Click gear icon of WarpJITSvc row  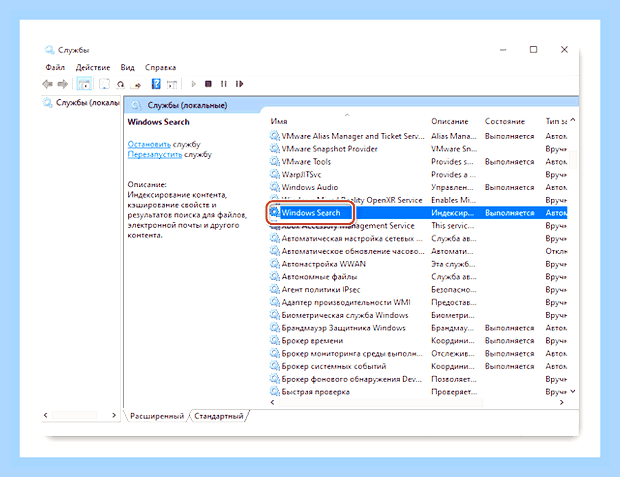pyautogui.click(x=274, y=174)
